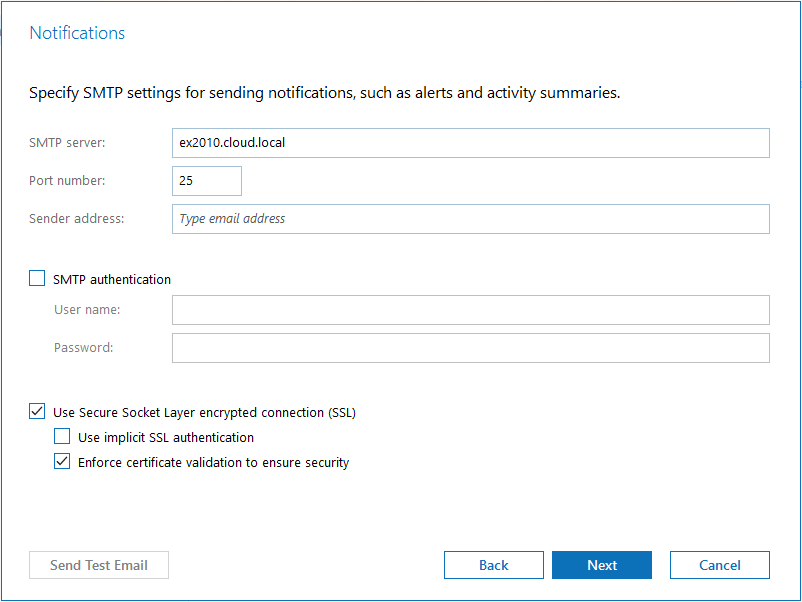Click the Sender address email field
Image resolution: width=802 pixels, height=602 pixels.
tap(470, 219)
